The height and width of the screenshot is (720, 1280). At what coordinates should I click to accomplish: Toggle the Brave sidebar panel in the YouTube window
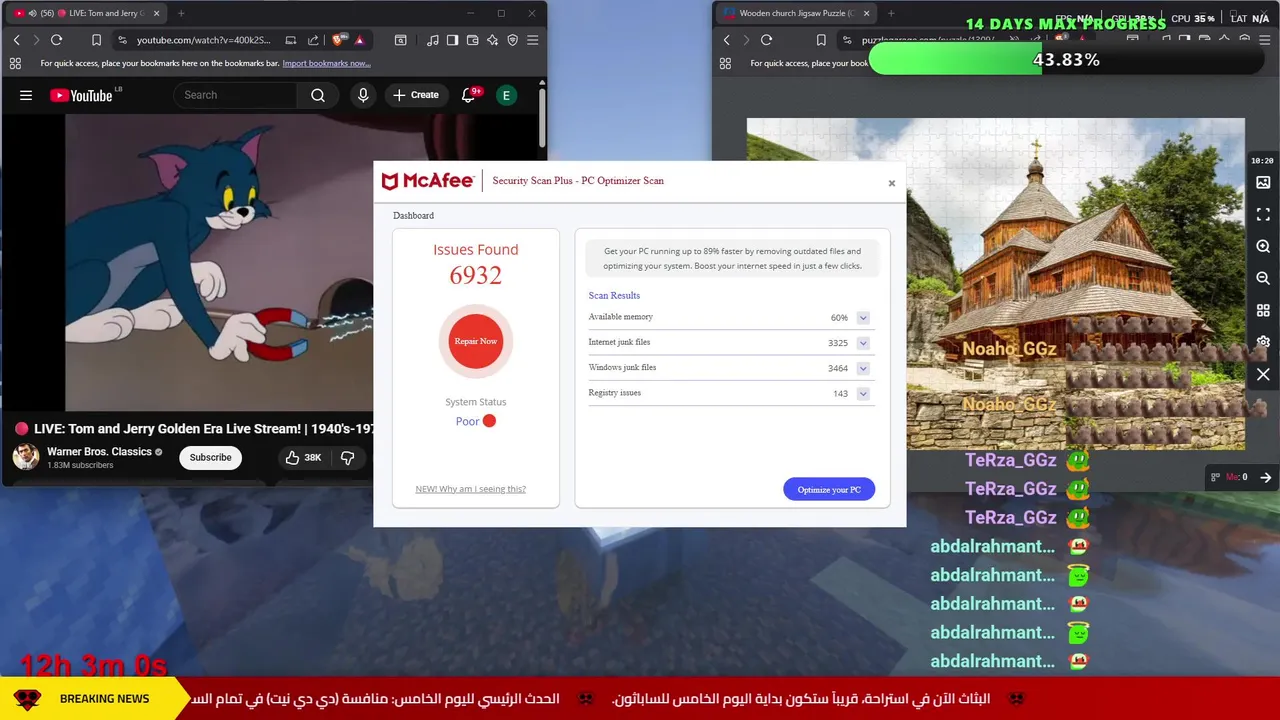452,40
